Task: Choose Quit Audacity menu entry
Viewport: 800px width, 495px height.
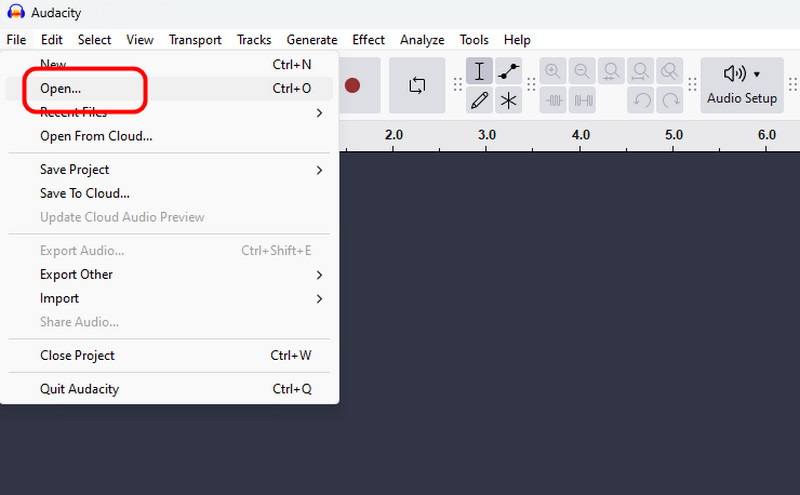Action: [x=169, y=389]
